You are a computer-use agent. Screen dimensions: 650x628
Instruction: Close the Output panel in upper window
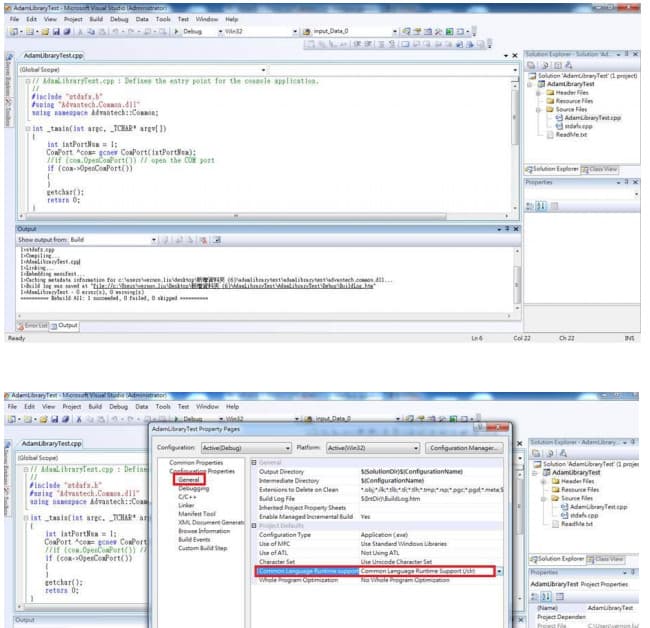pyautogui.click(x=516, y=229)
